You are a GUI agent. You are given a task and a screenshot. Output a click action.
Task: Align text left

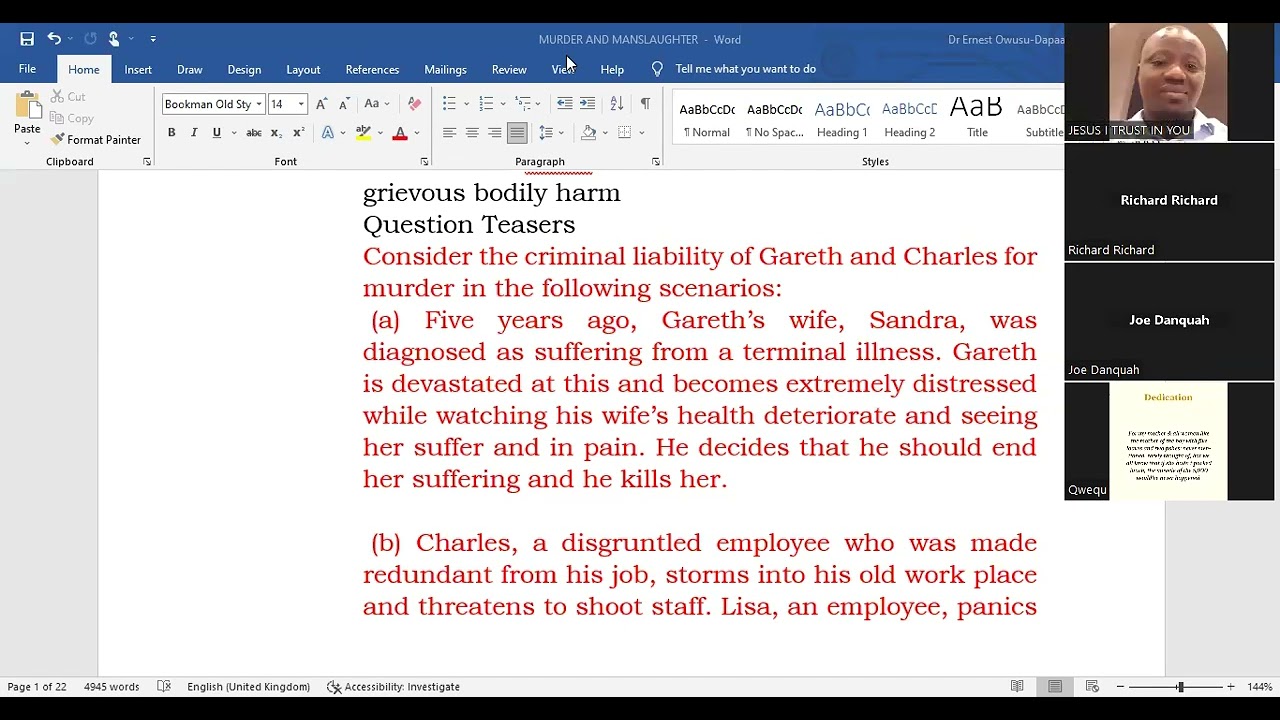tap(449, 133)
